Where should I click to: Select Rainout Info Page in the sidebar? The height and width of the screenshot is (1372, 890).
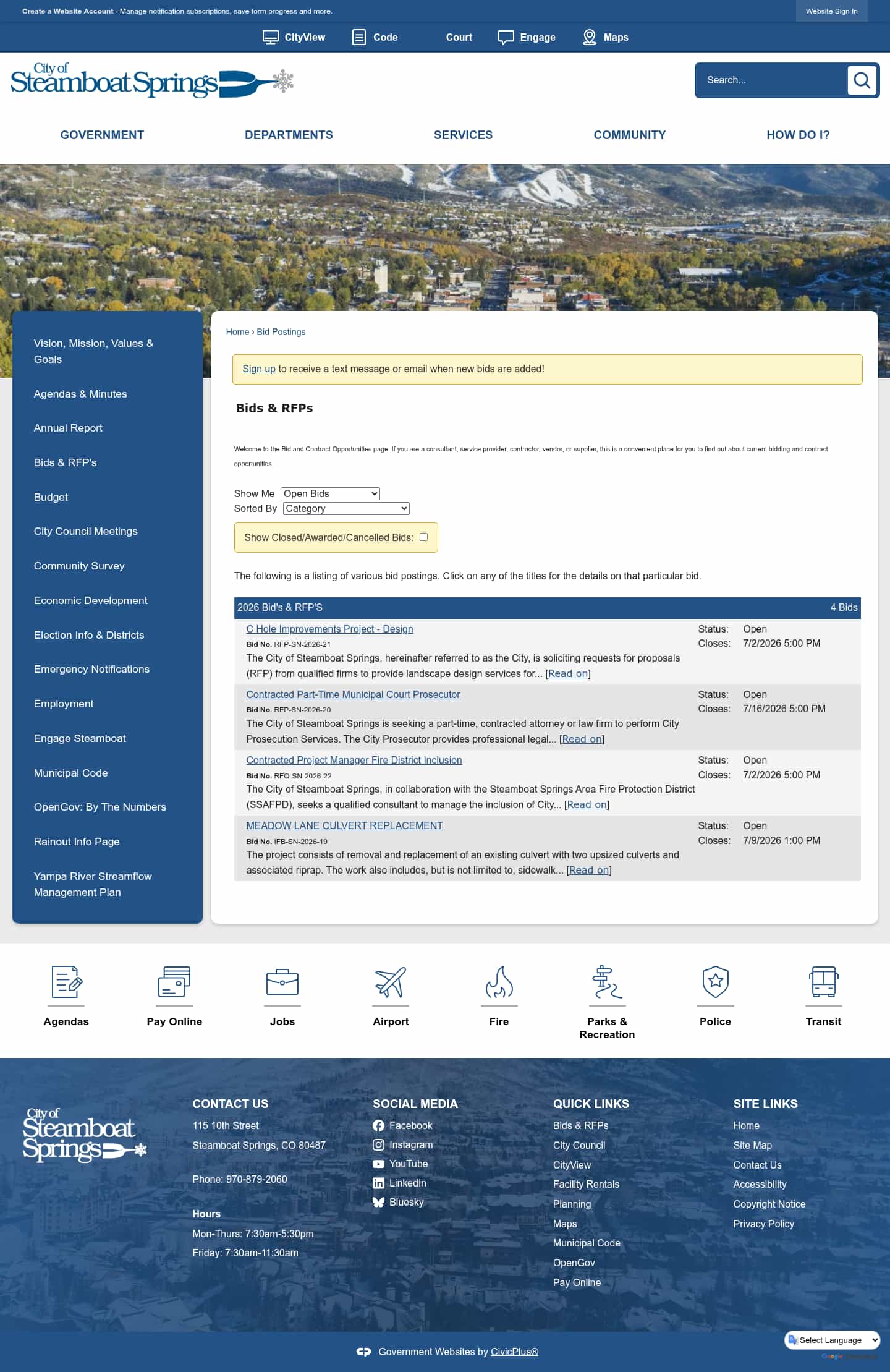click(x=77, y=842)
